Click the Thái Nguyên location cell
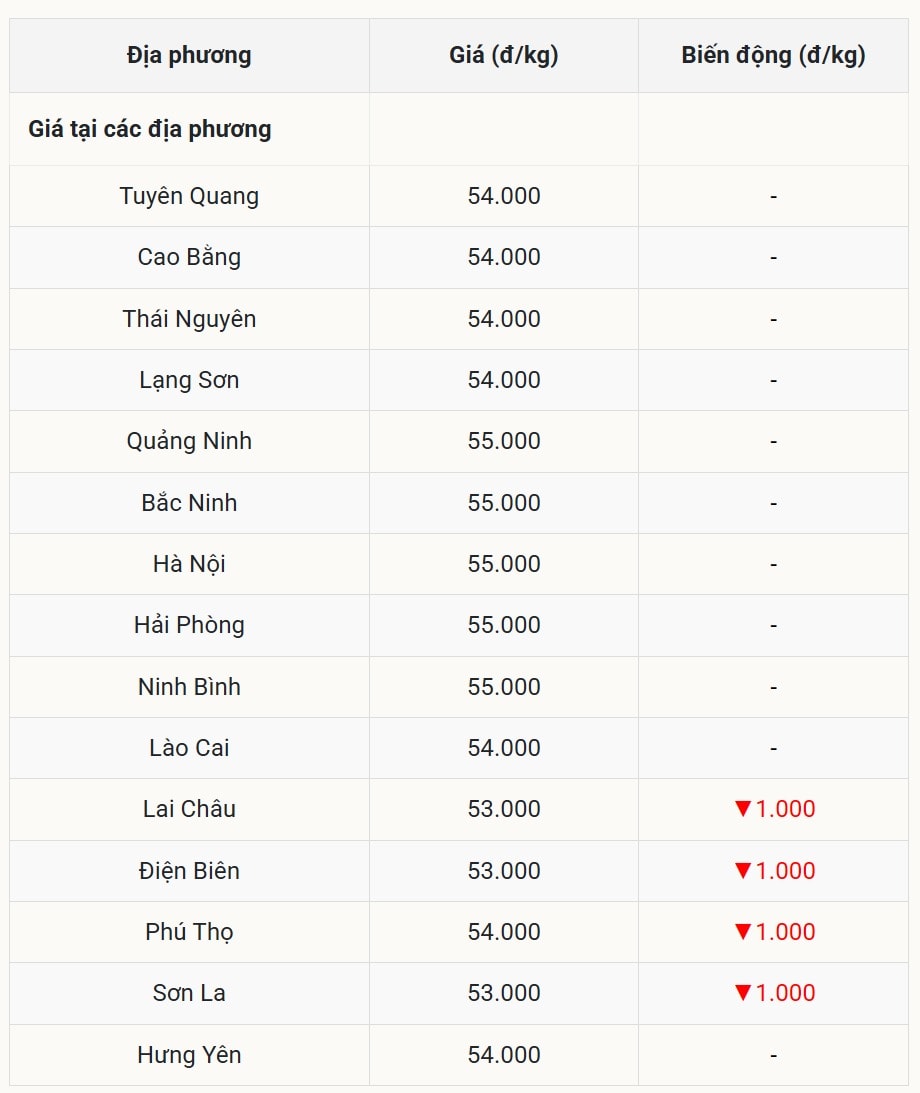Viewport: 920px width, 1093px height. pyautogui.click(x=189, y=319)
